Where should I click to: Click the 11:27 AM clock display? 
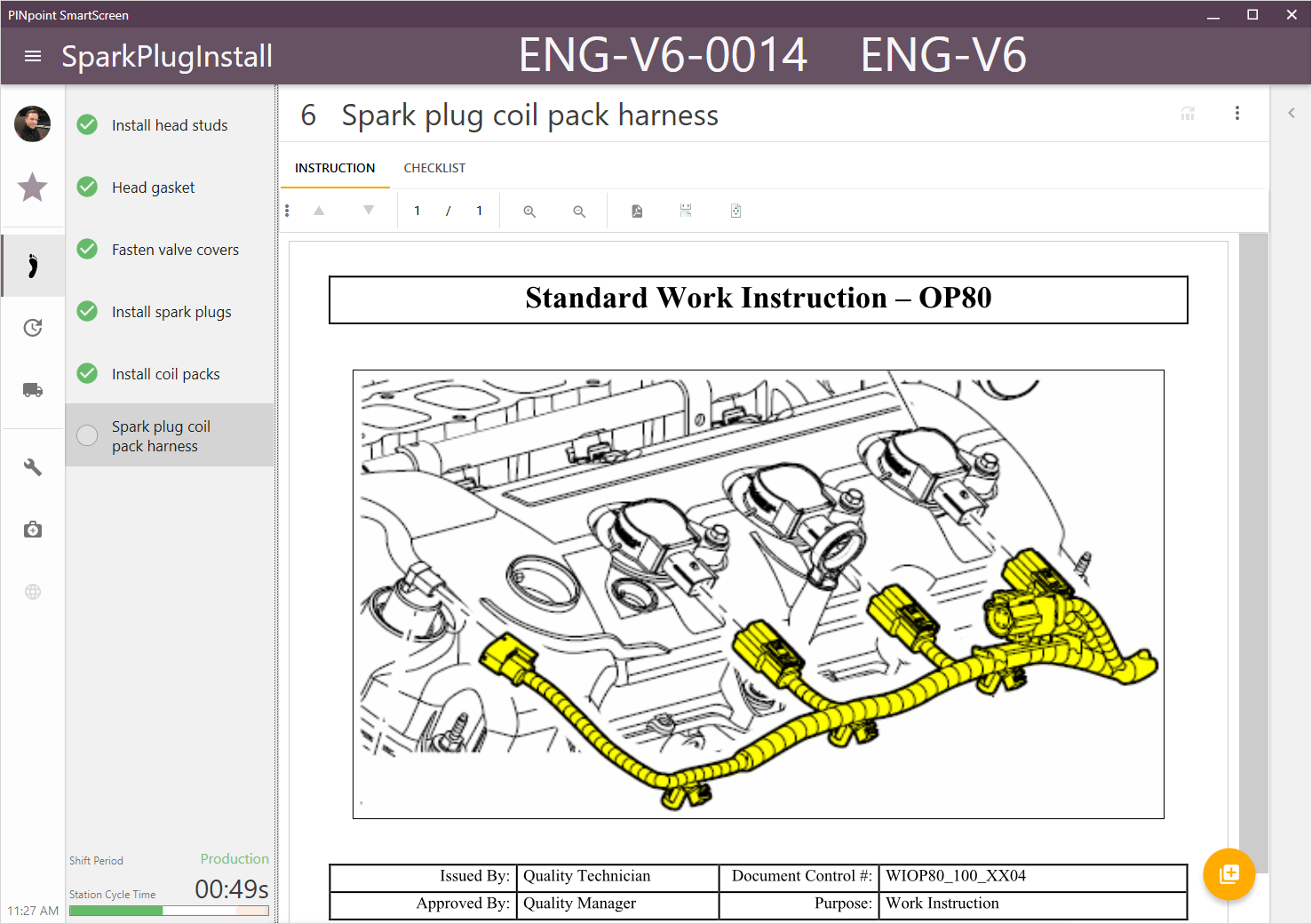point(33,911)
